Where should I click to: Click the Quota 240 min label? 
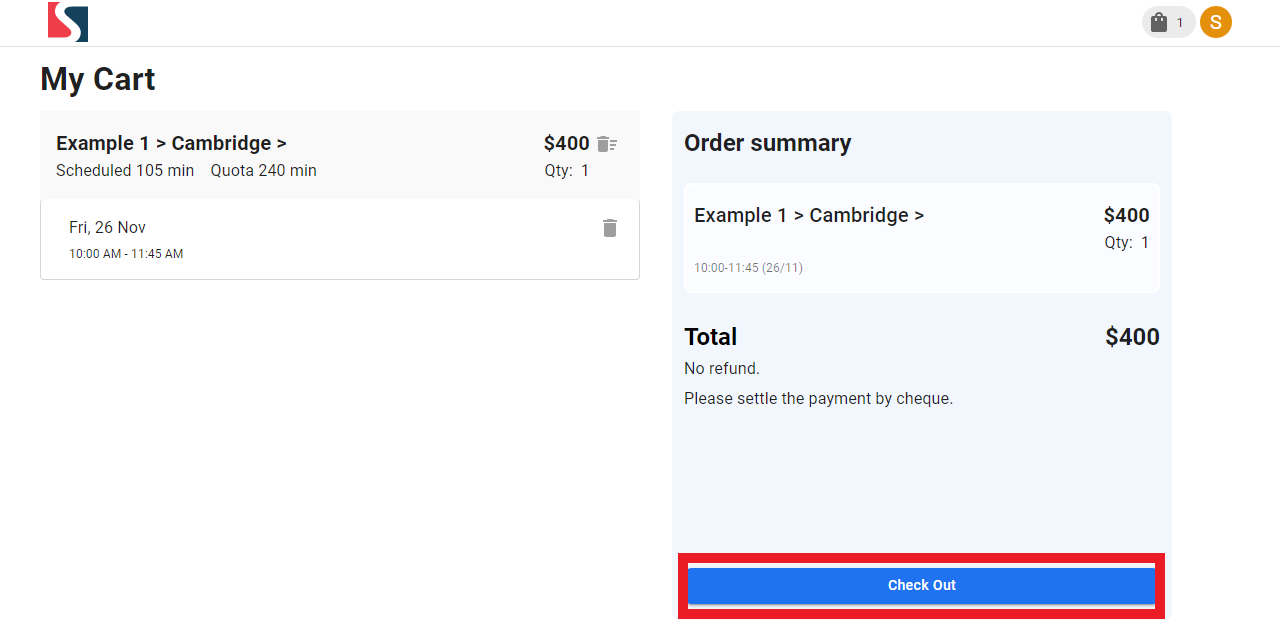click(x=263, y=171)
